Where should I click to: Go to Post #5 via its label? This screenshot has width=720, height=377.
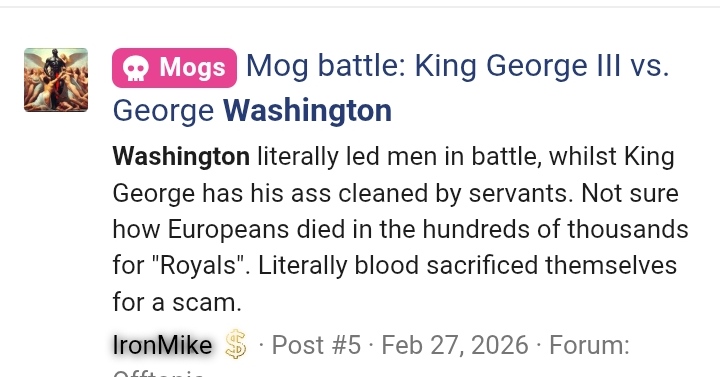click(x=316, y=345)
